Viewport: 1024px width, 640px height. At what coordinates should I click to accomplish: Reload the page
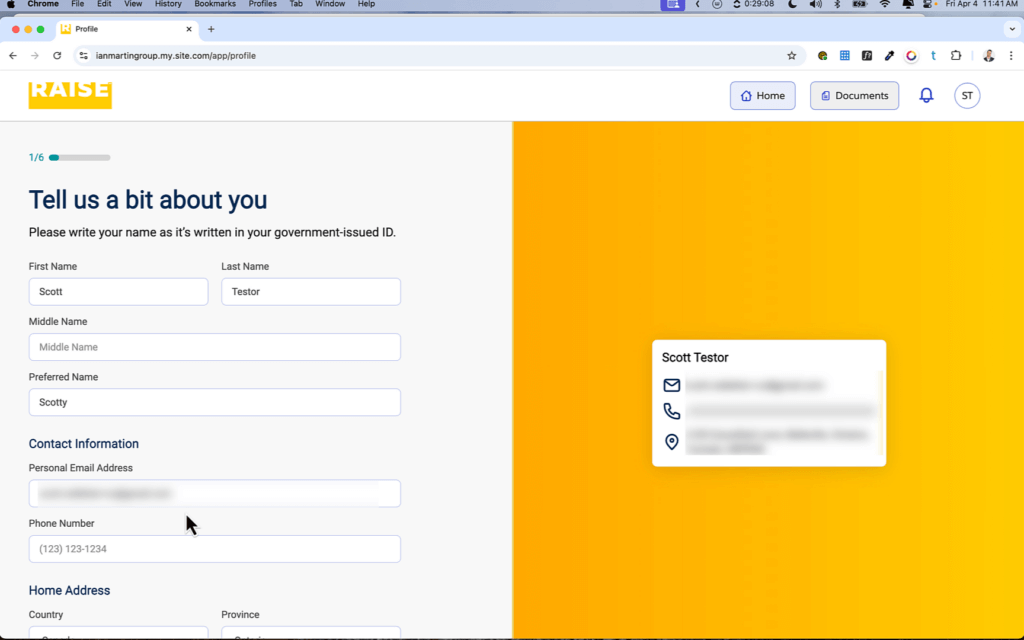[x=57, y=56]
